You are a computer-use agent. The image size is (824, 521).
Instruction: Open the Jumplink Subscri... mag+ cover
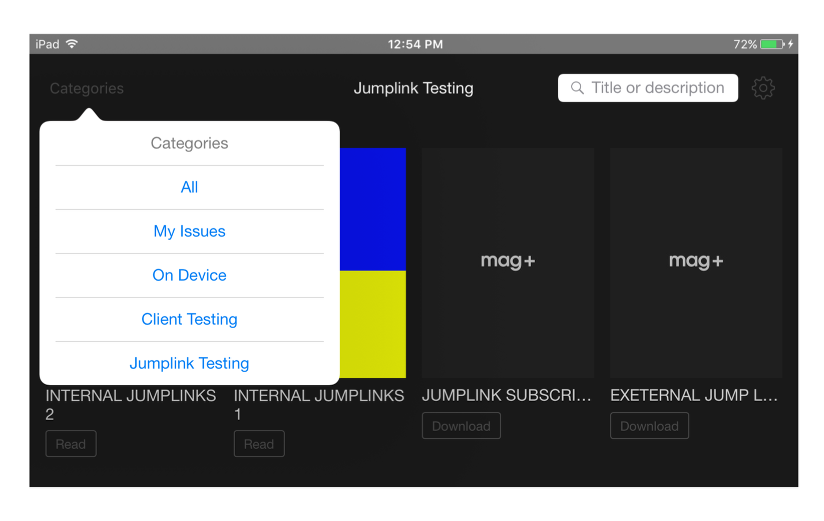click(x=508, y=263)
